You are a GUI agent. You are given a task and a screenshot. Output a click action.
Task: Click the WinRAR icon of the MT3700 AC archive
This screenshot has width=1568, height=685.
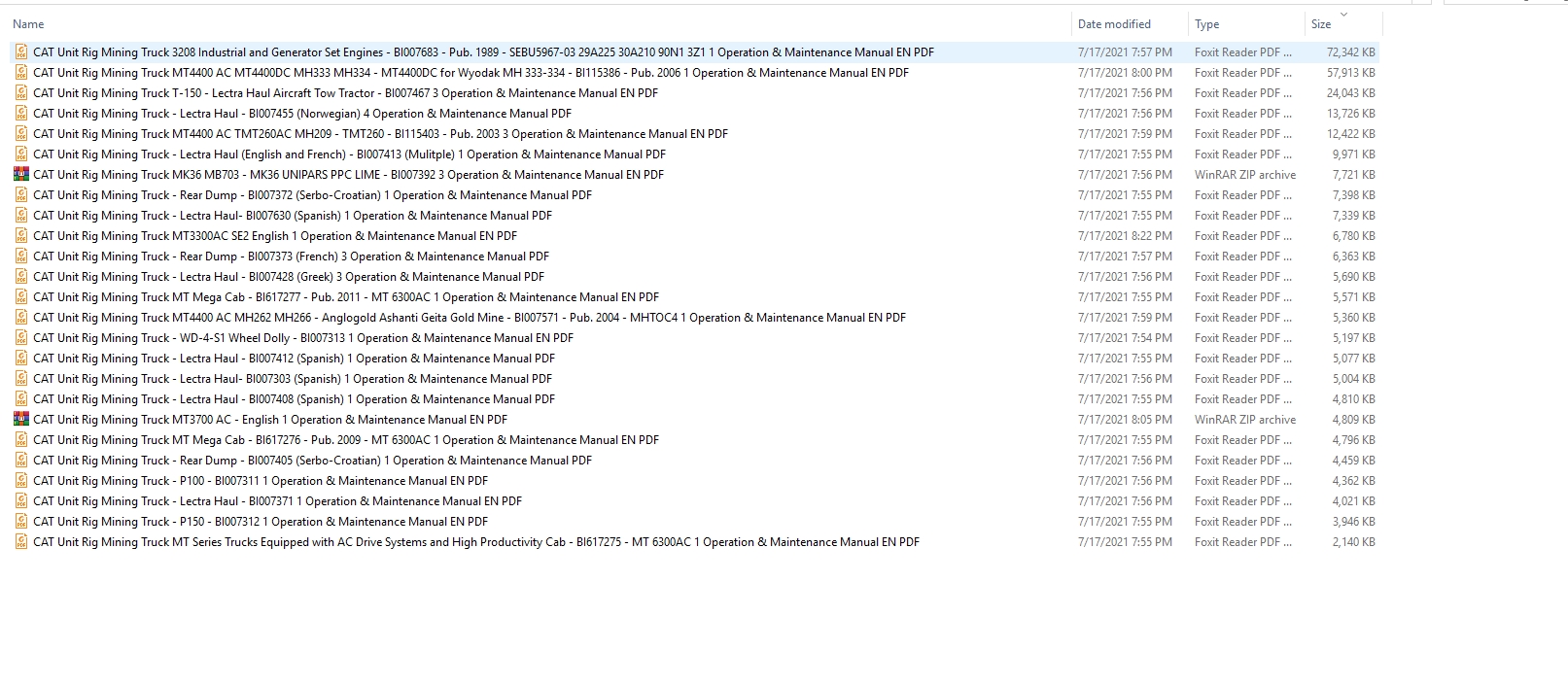point(21,420)
